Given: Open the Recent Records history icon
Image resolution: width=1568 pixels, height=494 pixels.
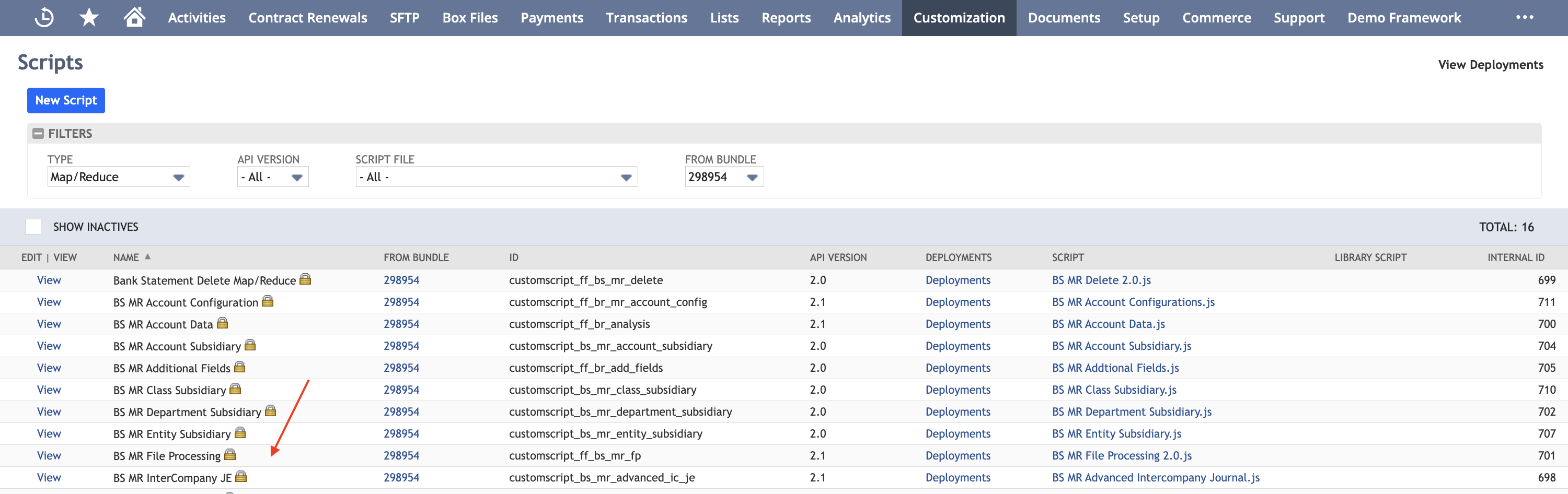Looking at the screenshot, I should (x=44, y=18).
